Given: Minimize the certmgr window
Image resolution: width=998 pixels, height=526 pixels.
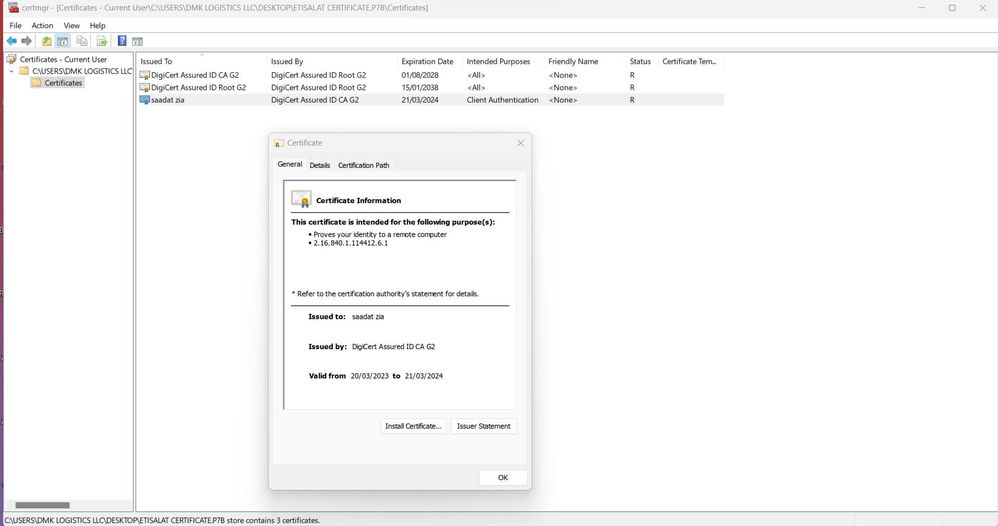Looking at the screenshot, I should pos(922,8).
